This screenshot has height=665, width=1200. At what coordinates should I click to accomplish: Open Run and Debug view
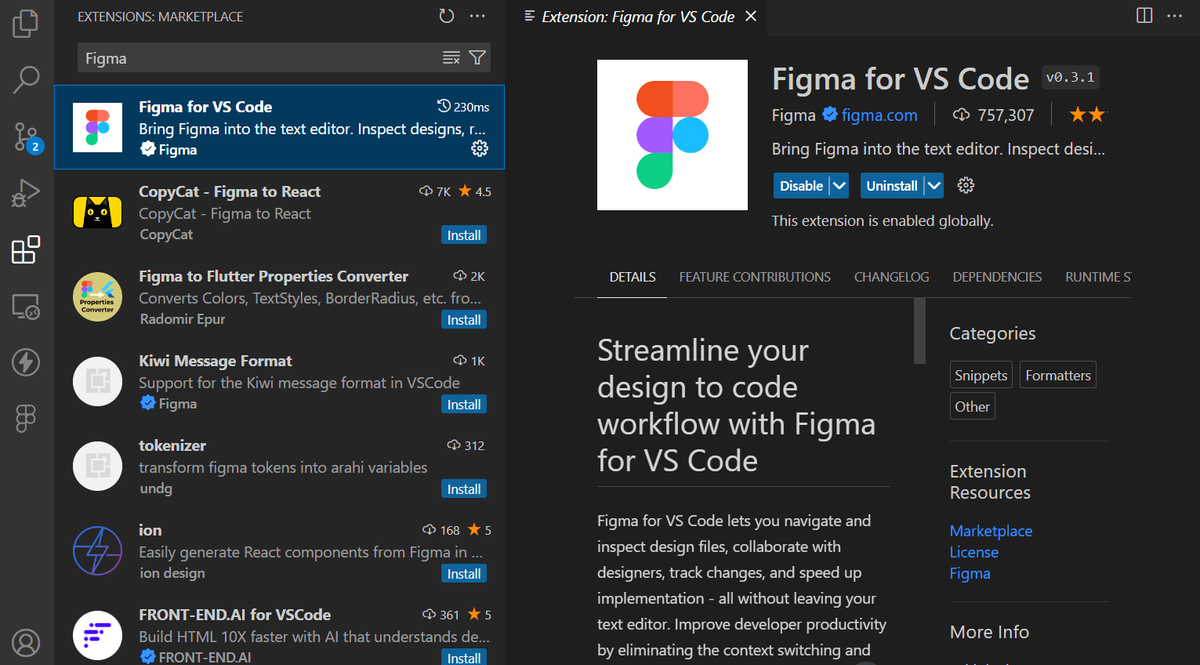pyautogui.click(x=26, y=193)
